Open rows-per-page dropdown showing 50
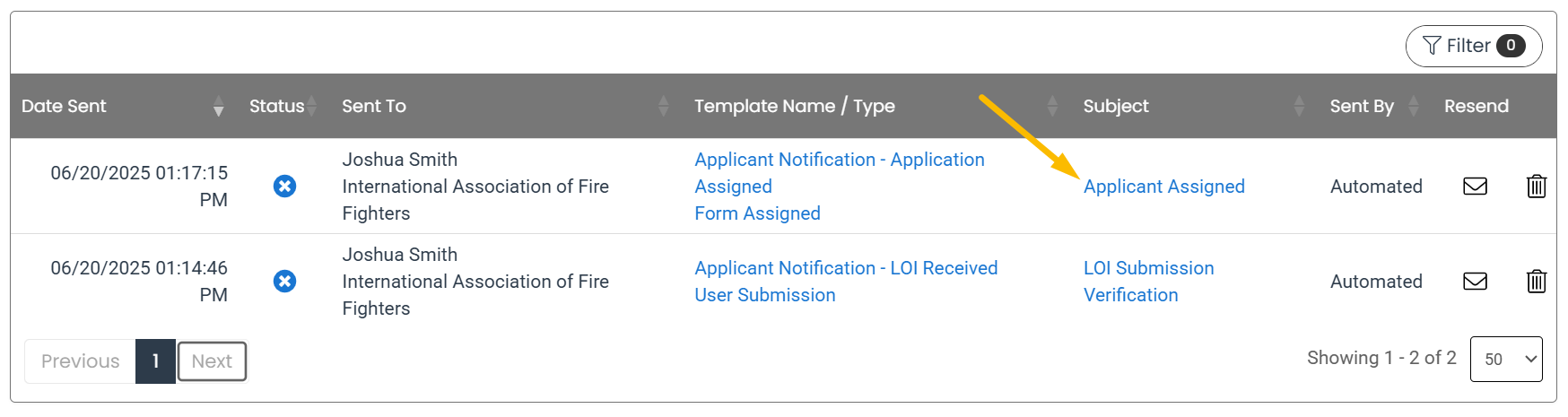Viewport: 1568px width, 417px height. tap(1506, 359)
